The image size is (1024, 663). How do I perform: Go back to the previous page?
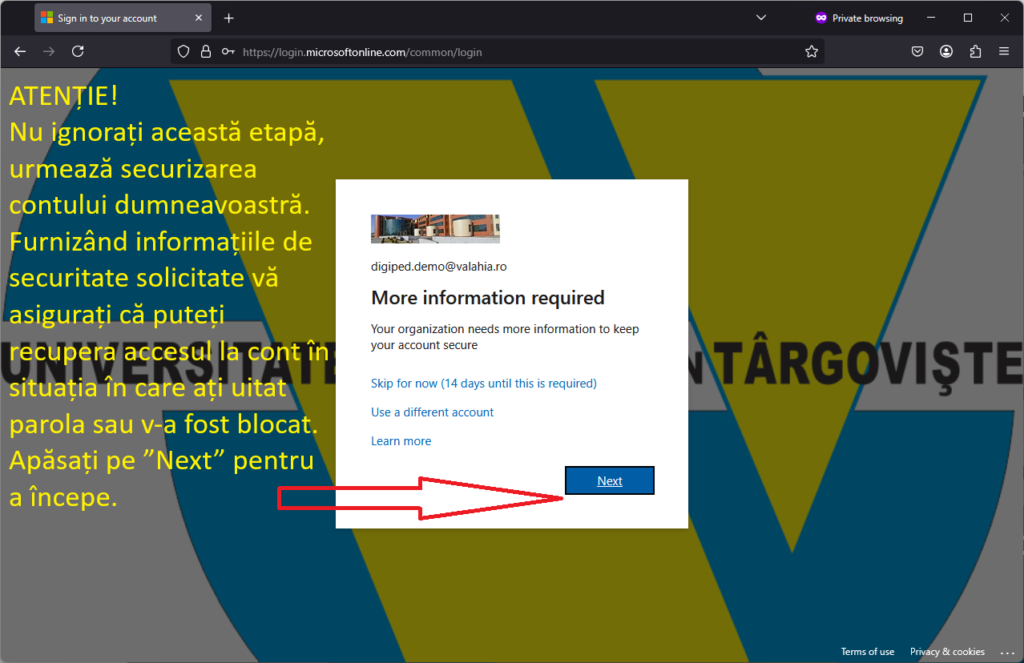coord(20,52)
